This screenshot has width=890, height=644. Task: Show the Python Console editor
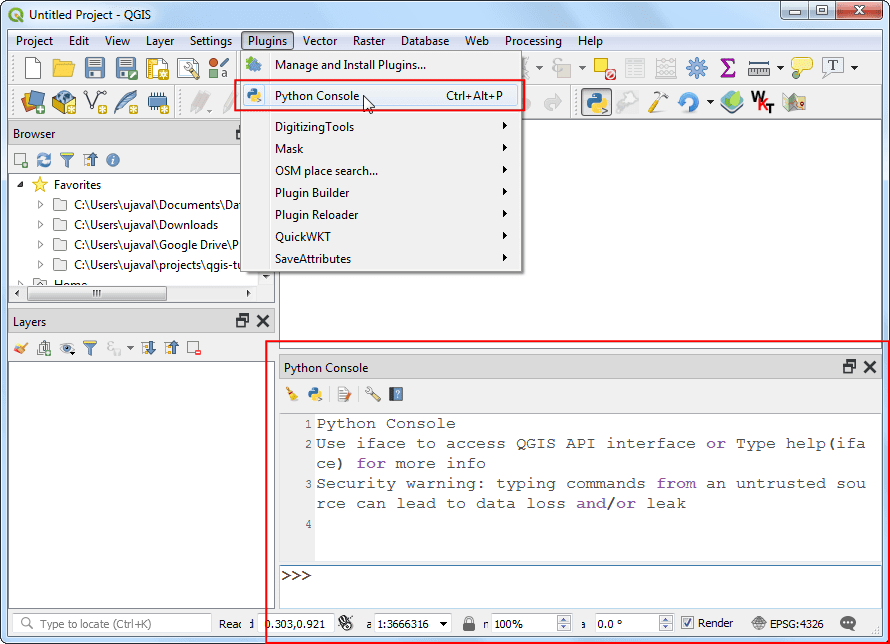[345, 394]
